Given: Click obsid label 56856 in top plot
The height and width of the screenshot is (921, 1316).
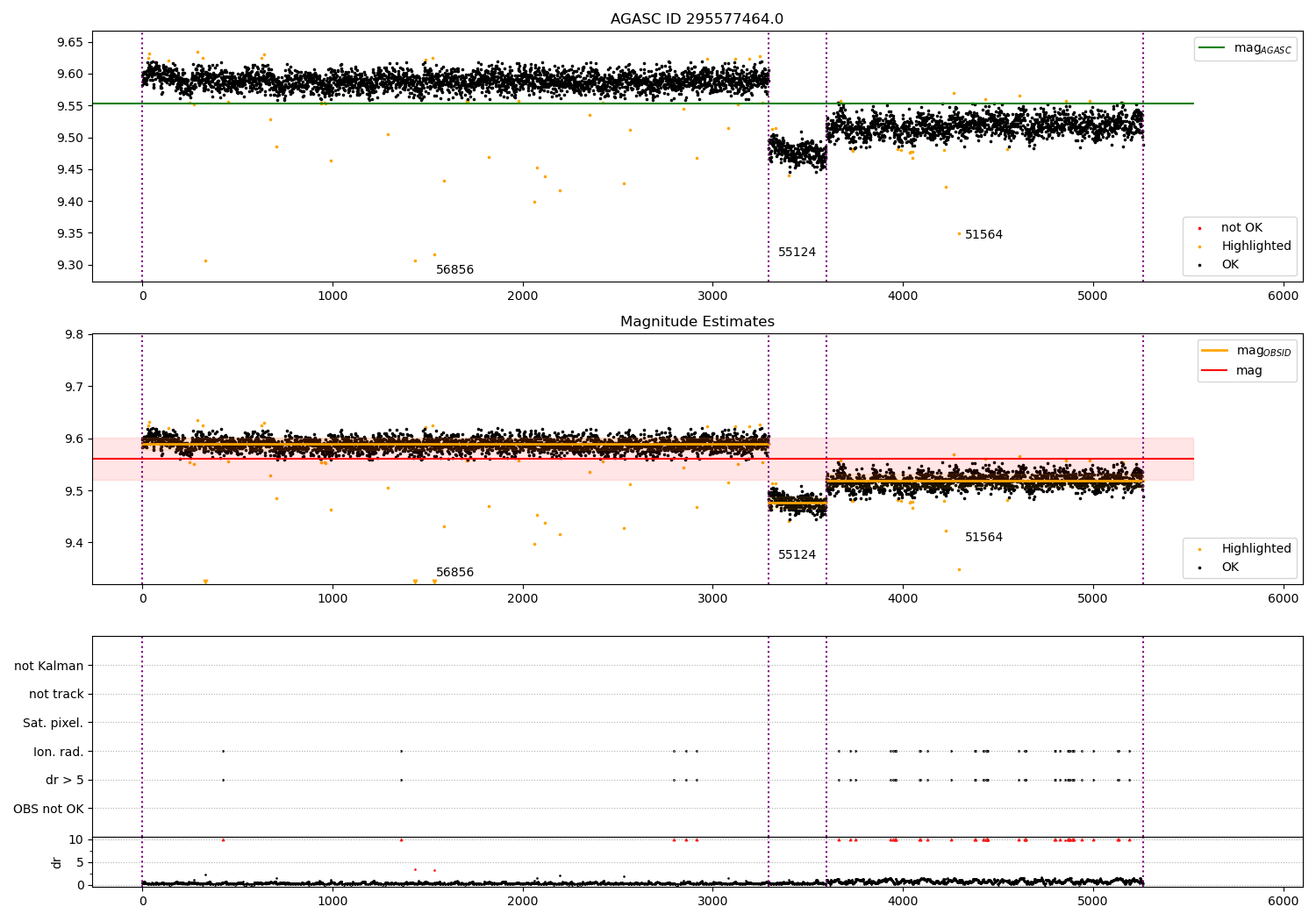Looking at the screenshot, I should coord(454,270).
